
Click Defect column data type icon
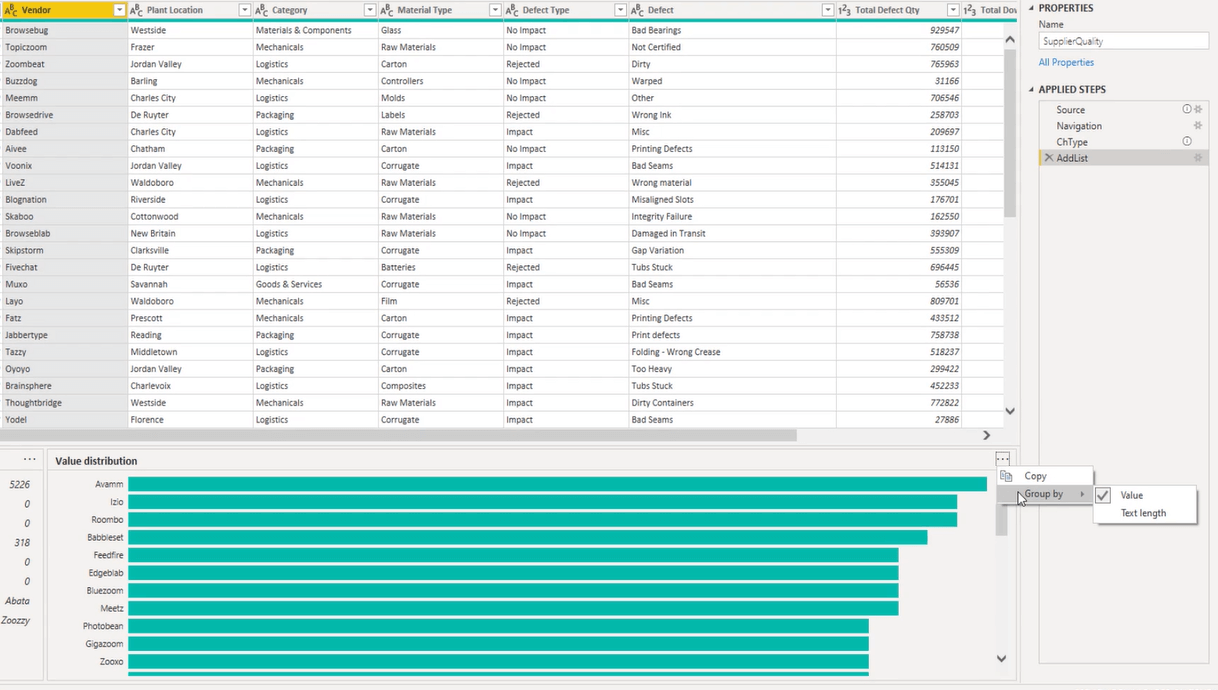(x=638, y=10)
